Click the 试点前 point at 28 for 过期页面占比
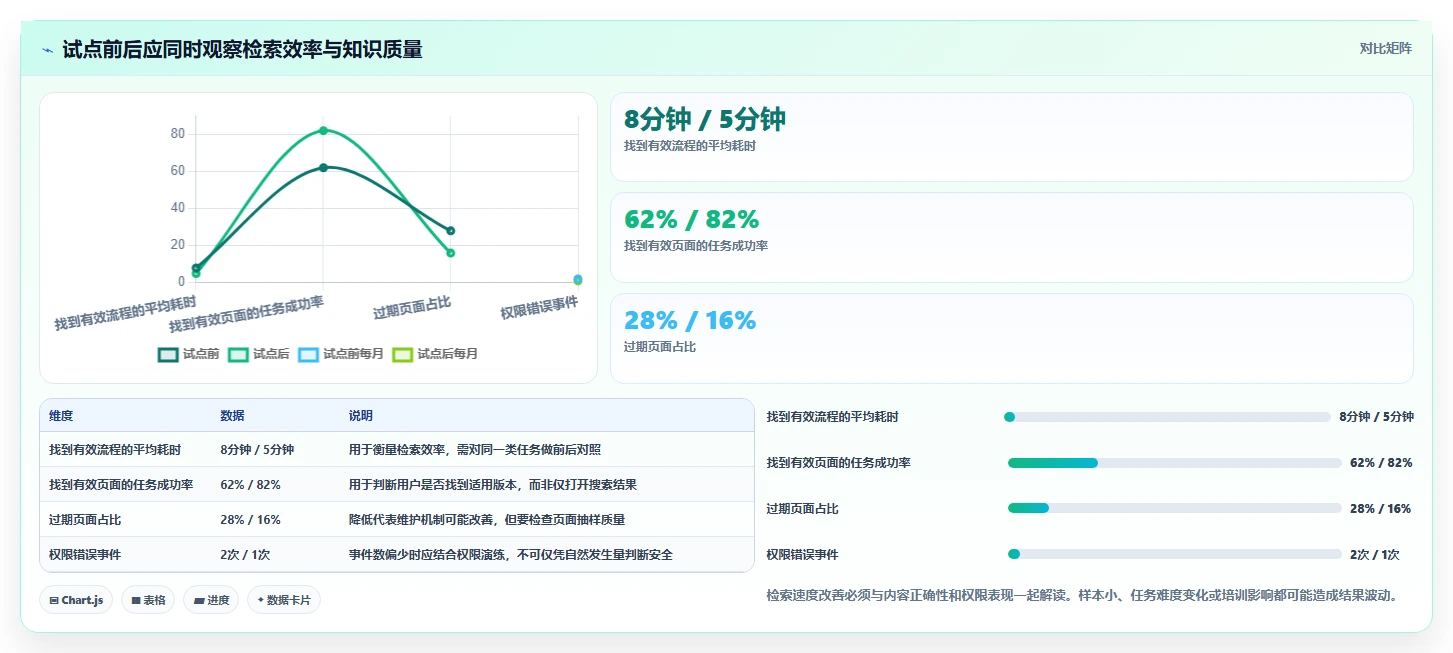Image resolution: width=1453 pixels, height=653 pixels. (x=451, y=231)
